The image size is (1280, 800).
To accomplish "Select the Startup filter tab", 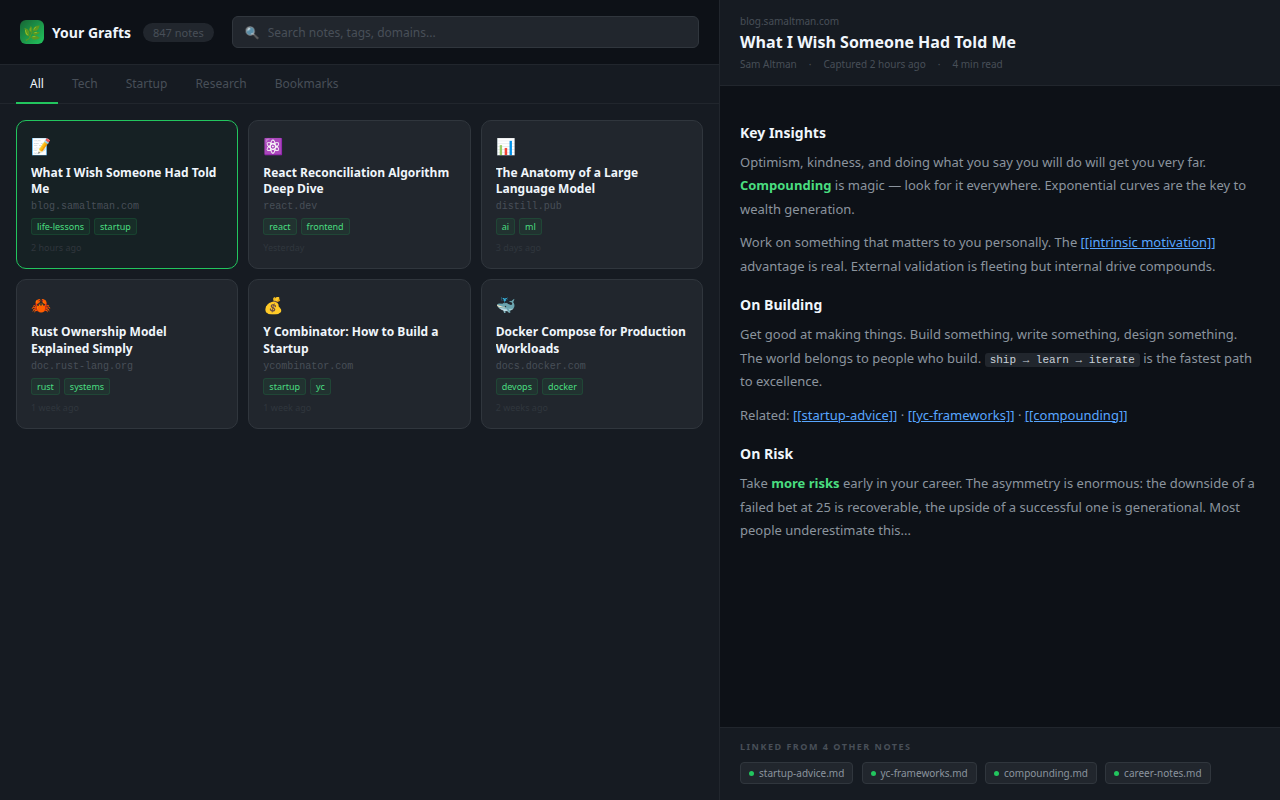I will point(146,83).
